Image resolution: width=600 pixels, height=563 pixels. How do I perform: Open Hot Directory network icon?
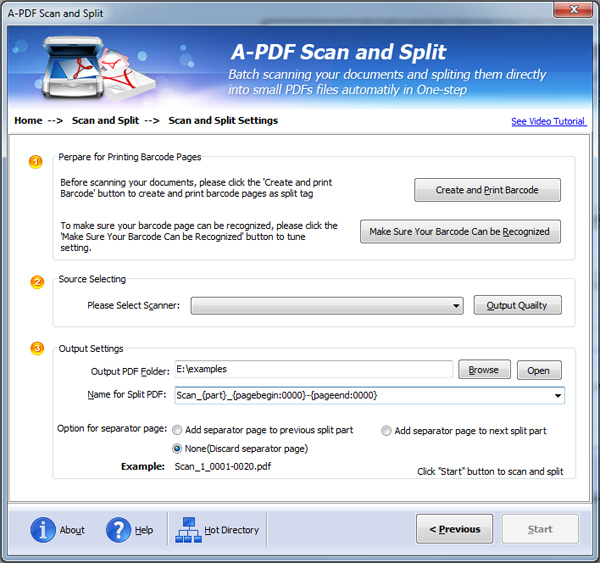(188, 530)
